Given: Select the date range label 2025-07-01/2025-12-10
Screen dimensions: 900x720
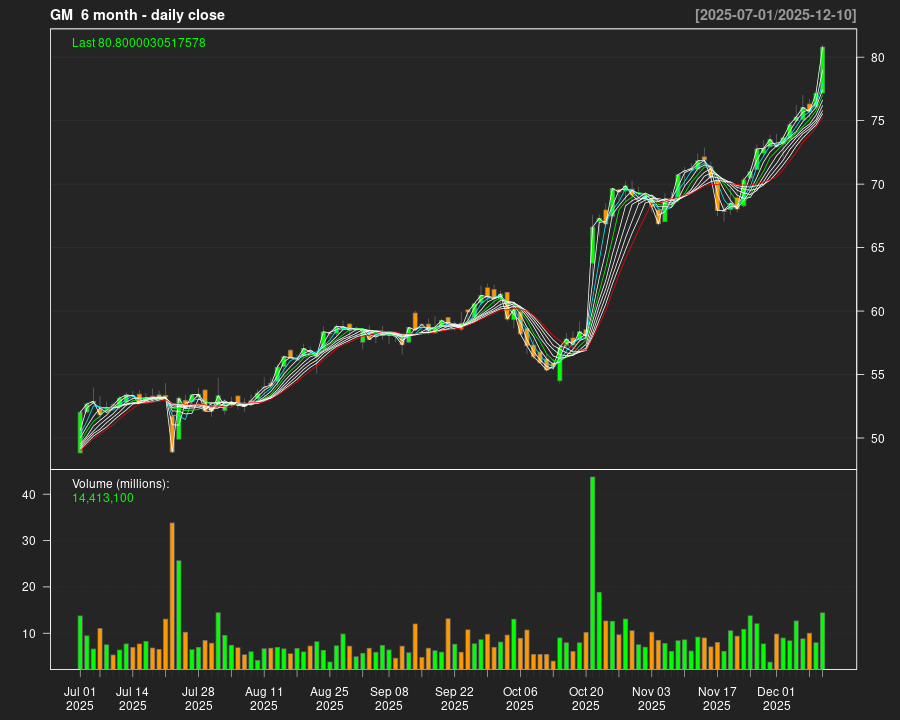Looking at the screenshot, I should tap(775, 15).
